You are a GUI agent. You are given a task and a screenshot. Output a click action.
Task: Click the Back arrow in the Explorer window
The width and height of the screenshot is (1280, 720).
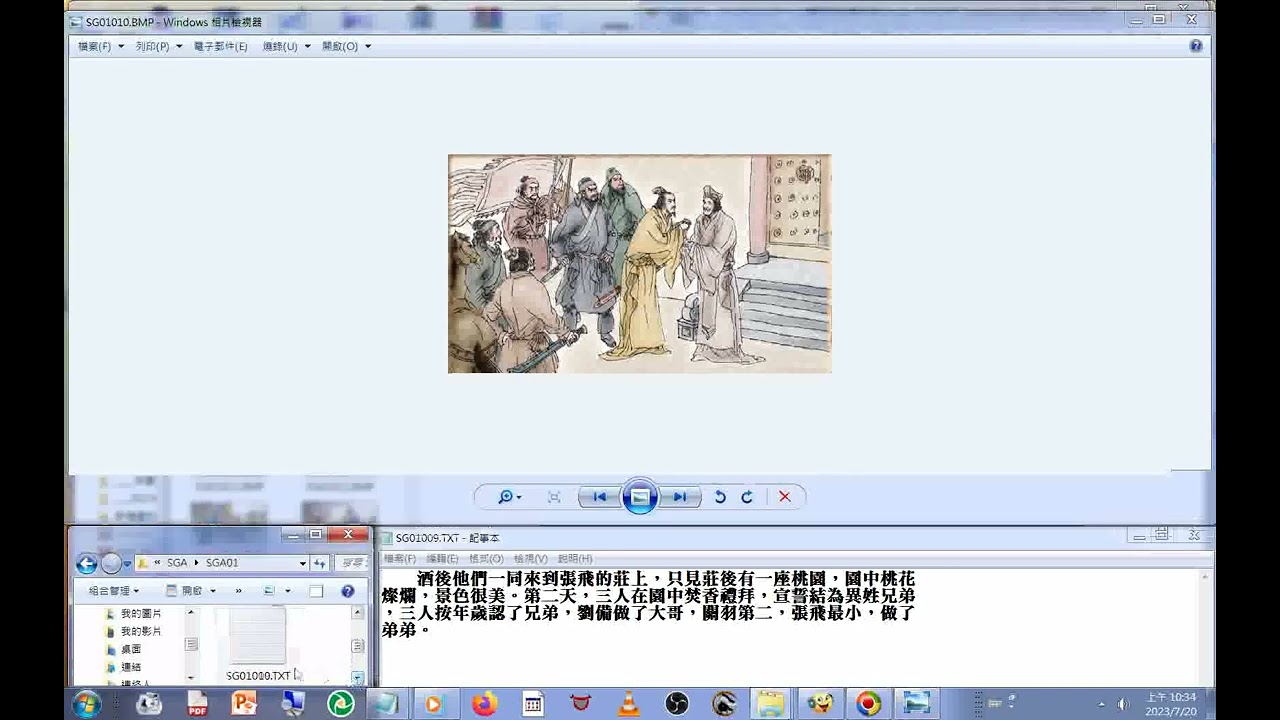pos(86,563)
